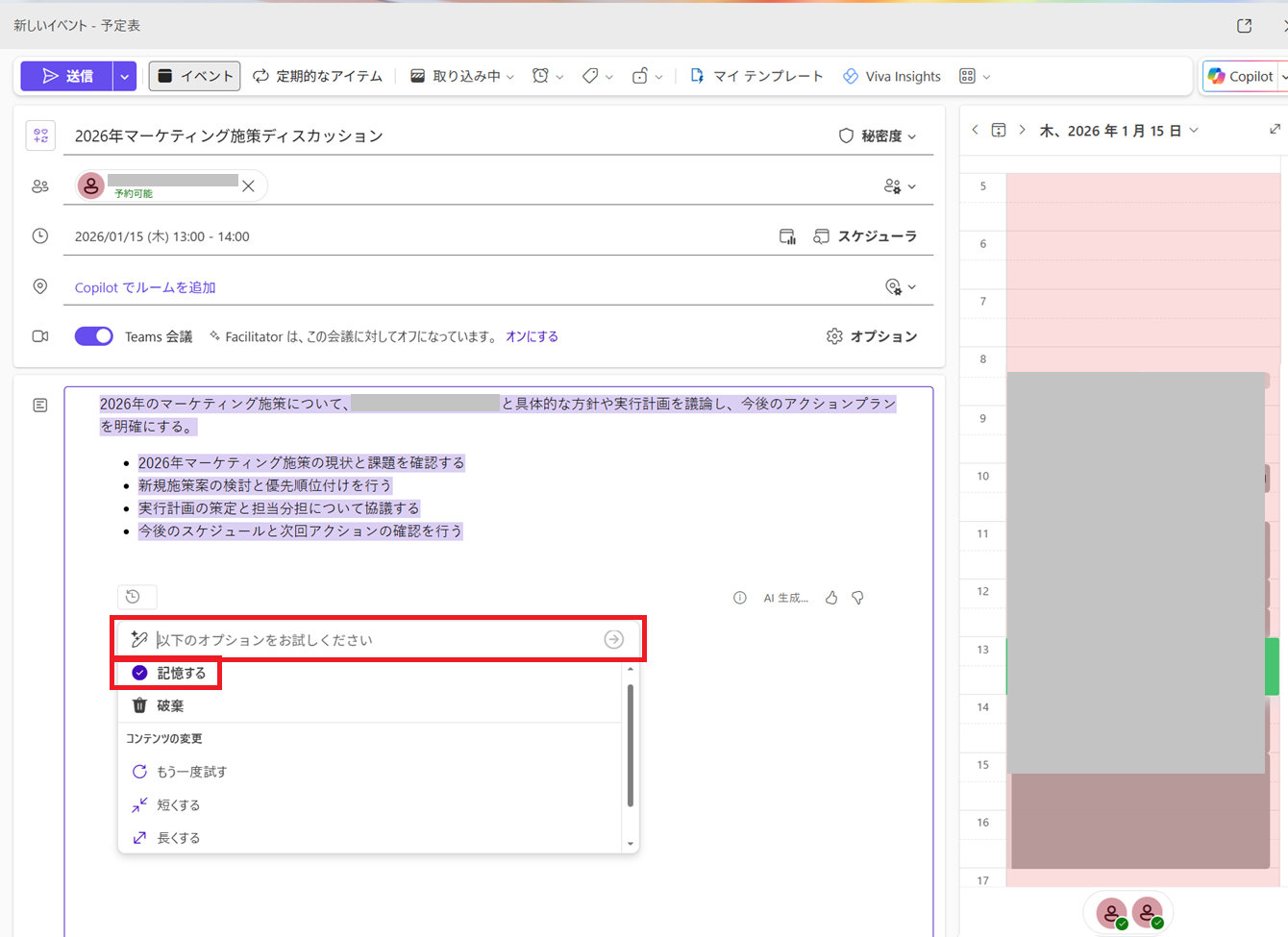Open the Copilot draft history icon
The width and height of the screenshot is (1288, 937).
click(135, 597)
